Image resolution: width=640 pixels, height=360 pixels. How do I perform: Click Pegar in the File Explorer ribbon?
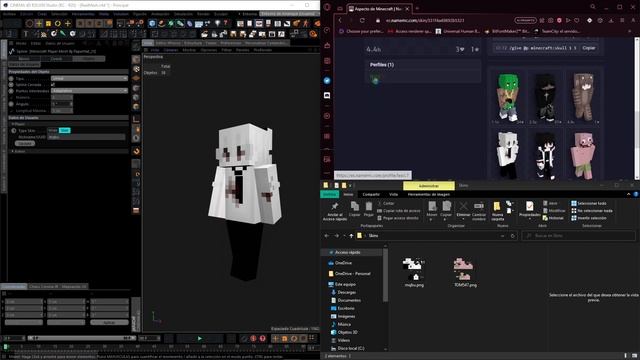(x=369, y=209)
